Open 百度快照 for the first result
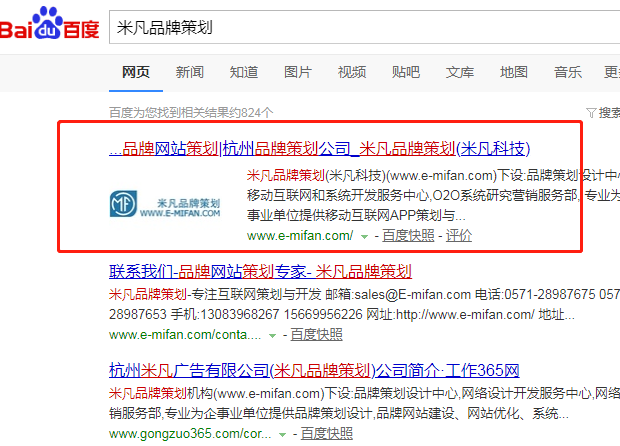The width and height of the screenshot is (620, 446). 408,236
